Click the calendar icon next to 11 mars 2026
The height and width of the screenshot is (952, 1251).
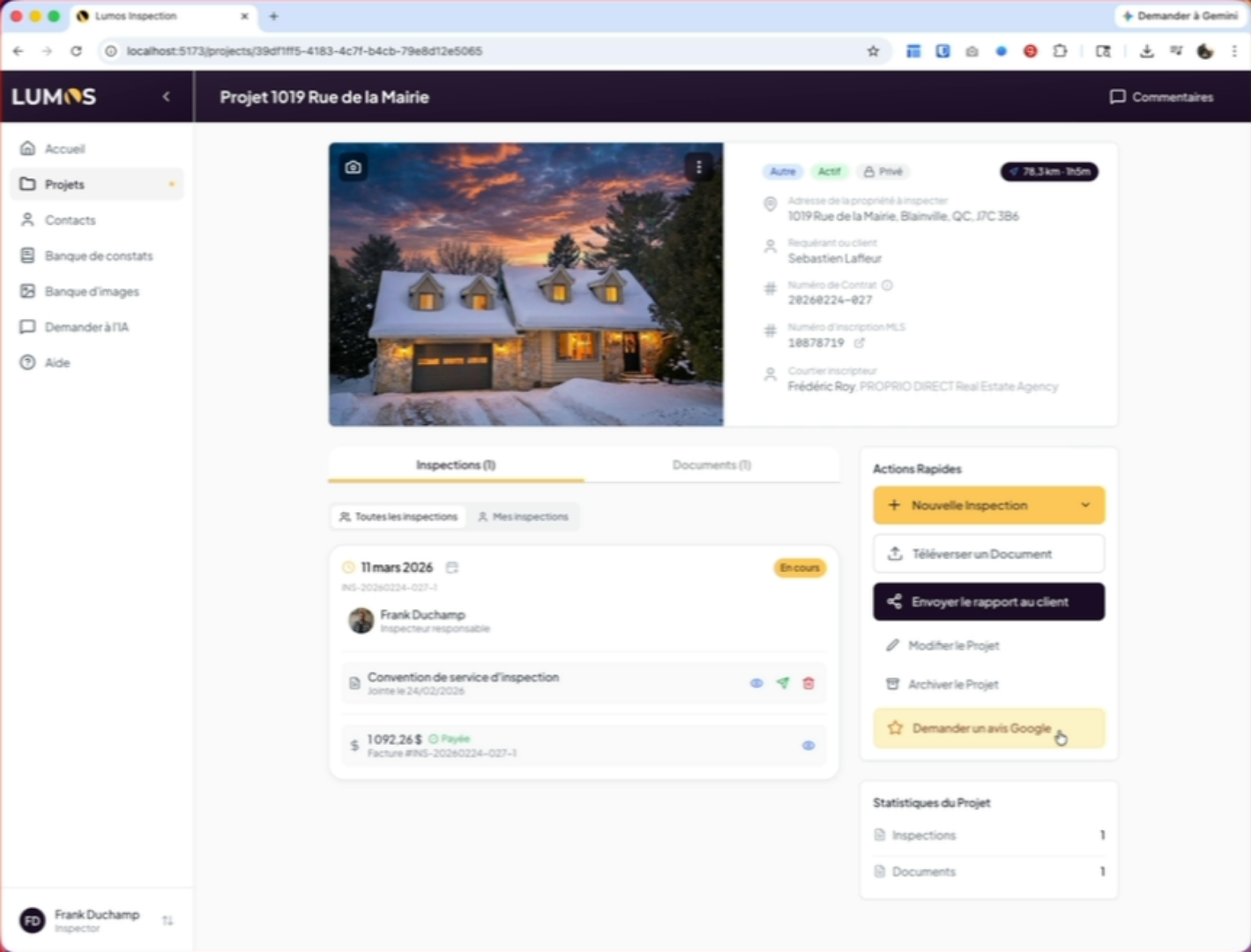click(x=452, y=568)
